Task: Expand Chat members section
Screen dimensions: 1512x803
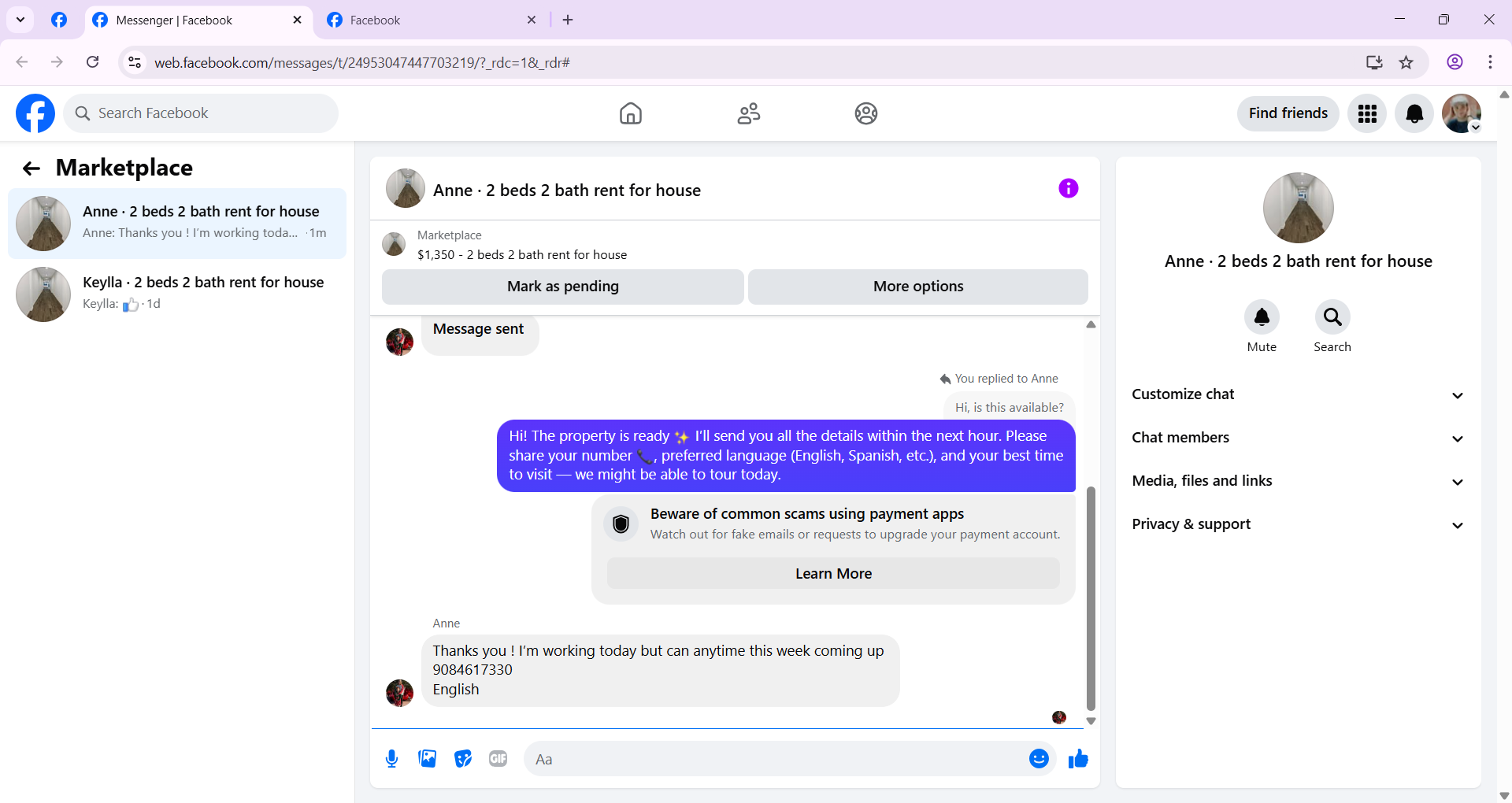Action: click(1298, 438)
